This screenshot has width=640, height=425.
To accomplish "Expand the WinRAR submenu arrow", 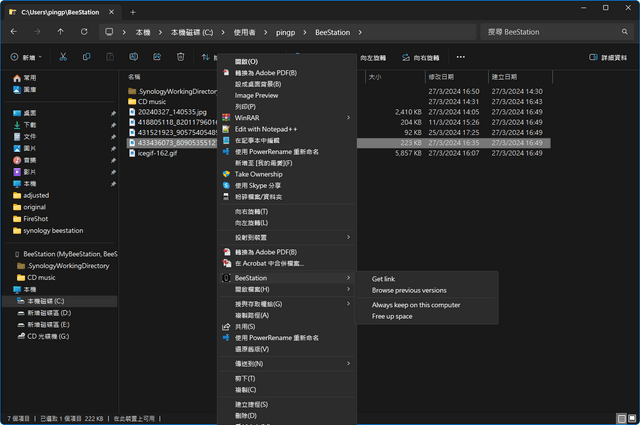I will pyautogui.click(x=349, y=118).
